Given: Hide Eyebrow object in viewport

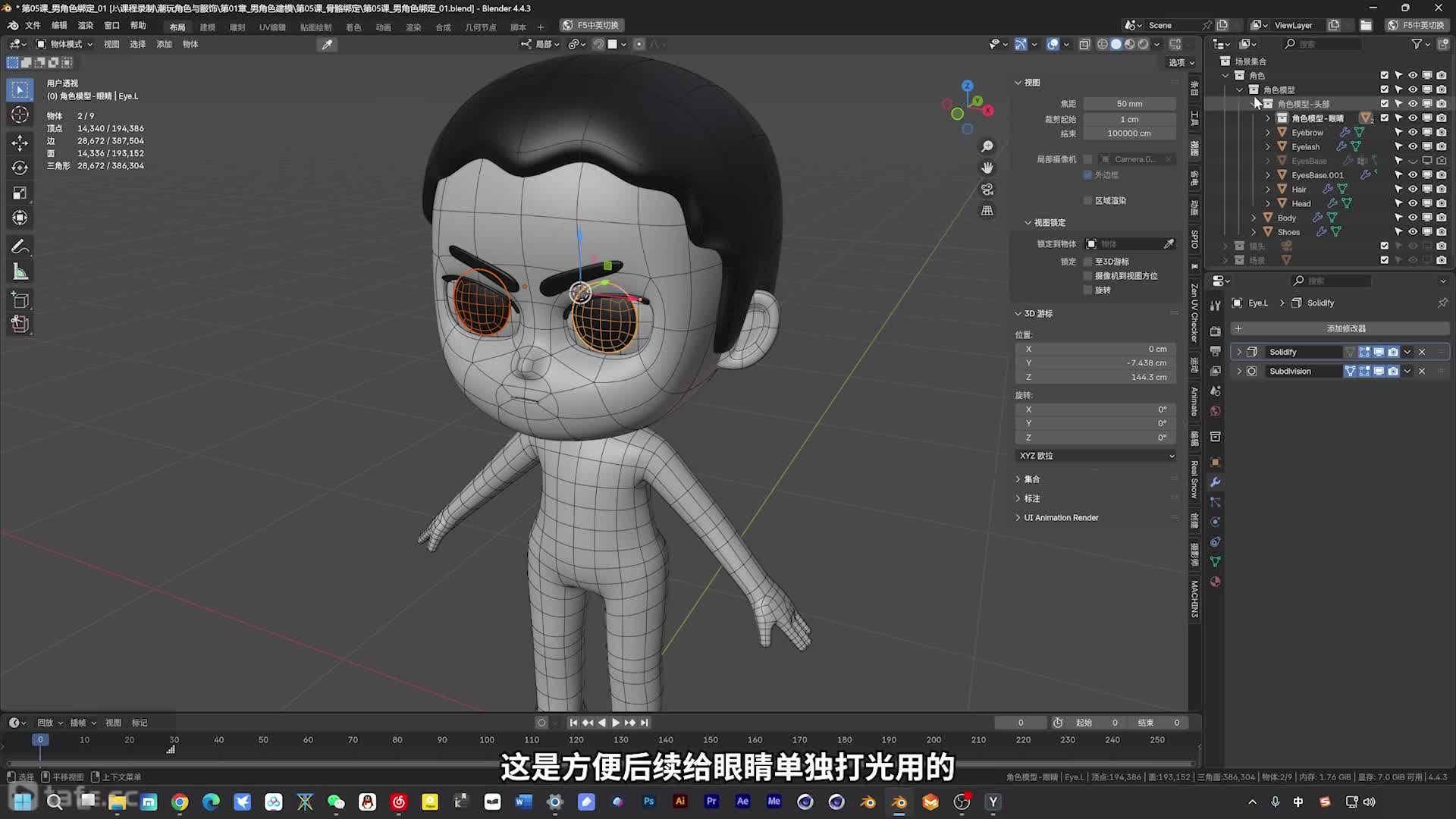Looking at the screenshot, I should (x=1412, y=133).
